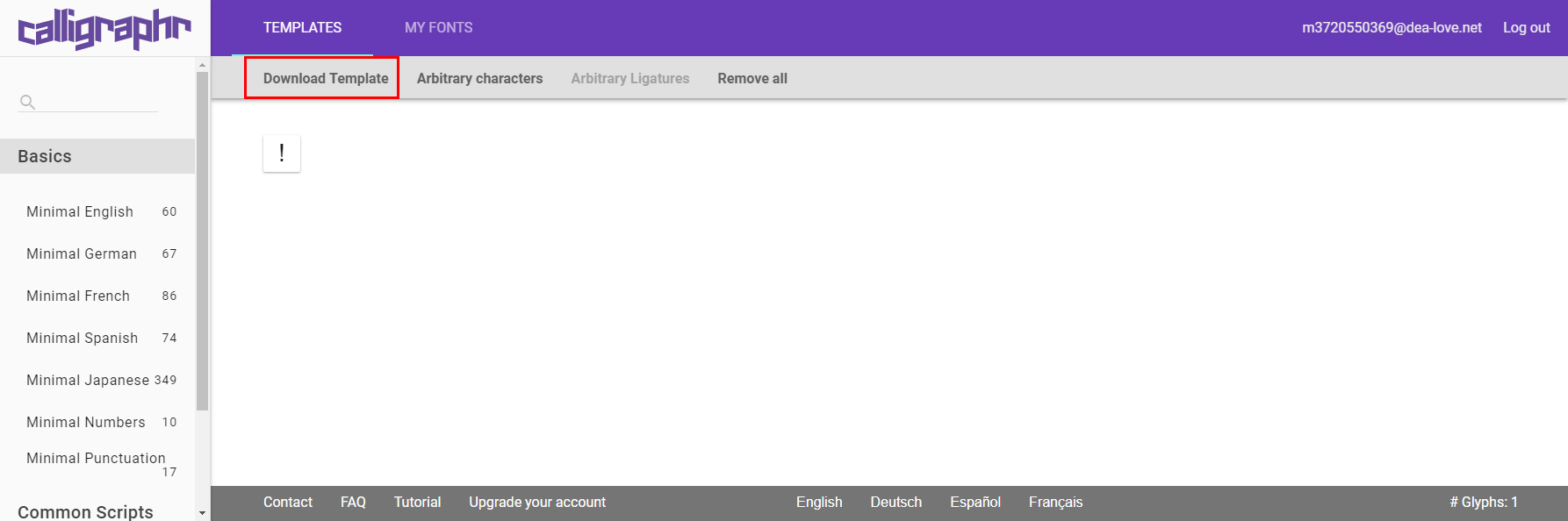Screen dimensions: 1568x521
Task: Log out of the account
Action: point(1526,28)
